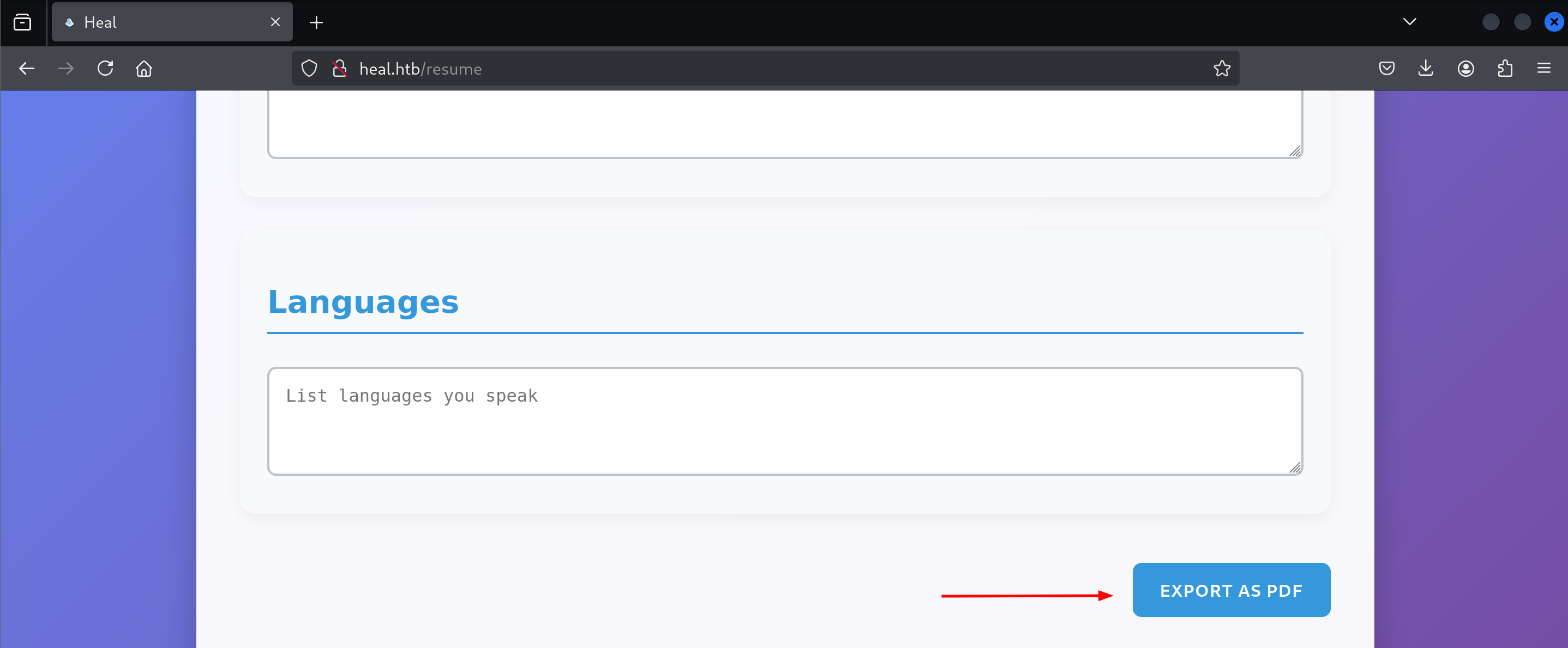Open the downloads panel
The image size is (1568, 648).
[x=1426, y=69]
